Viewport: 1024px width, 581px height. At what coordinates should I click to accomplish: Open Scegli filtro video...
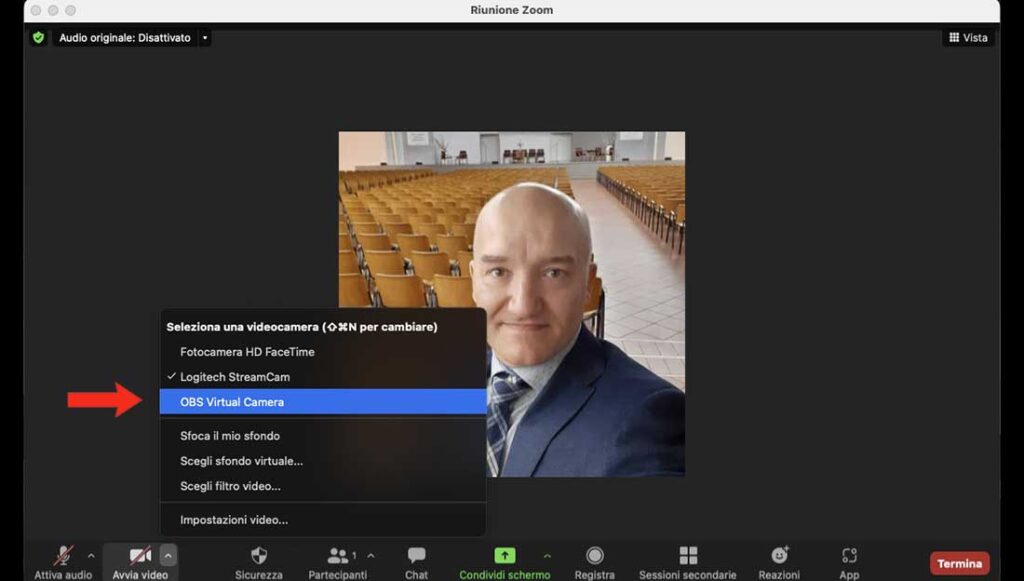(323, 486)
